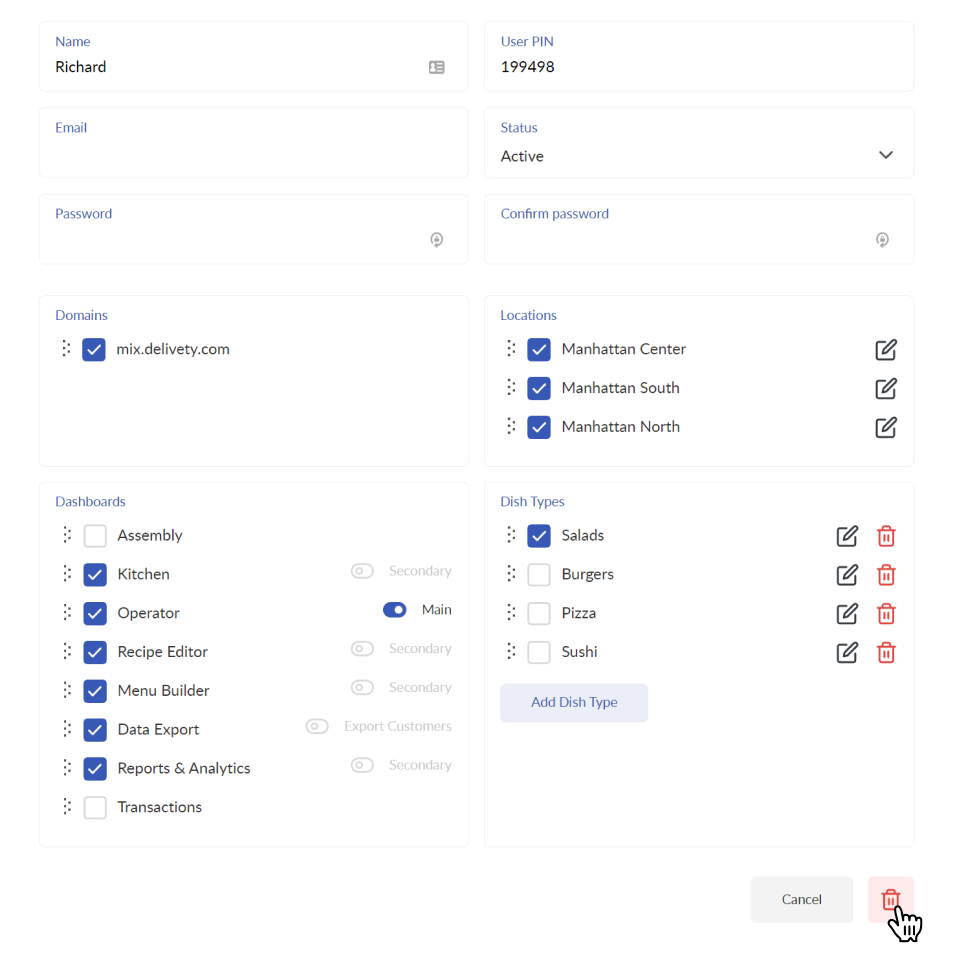Uncheck the Manhattan South location
This screenshot has width=957, height=971.
539,388
